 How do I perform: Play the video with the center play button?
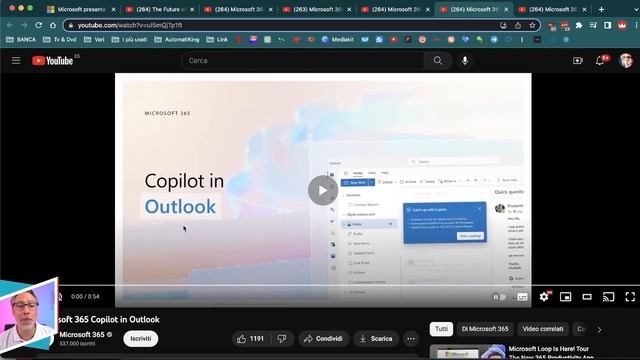[323, 190]
